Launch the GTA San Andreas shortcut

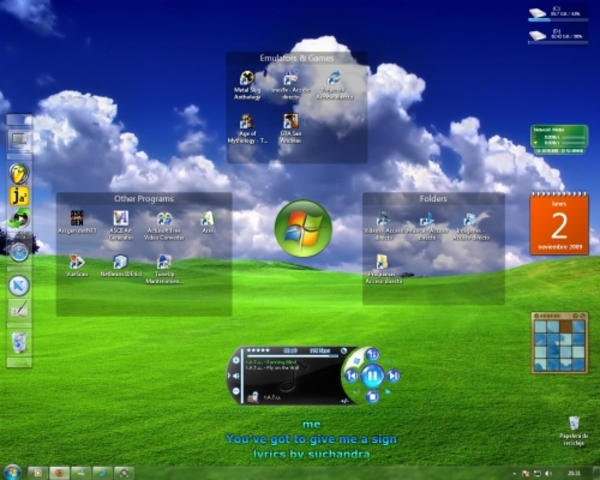(x=291, y=129)
